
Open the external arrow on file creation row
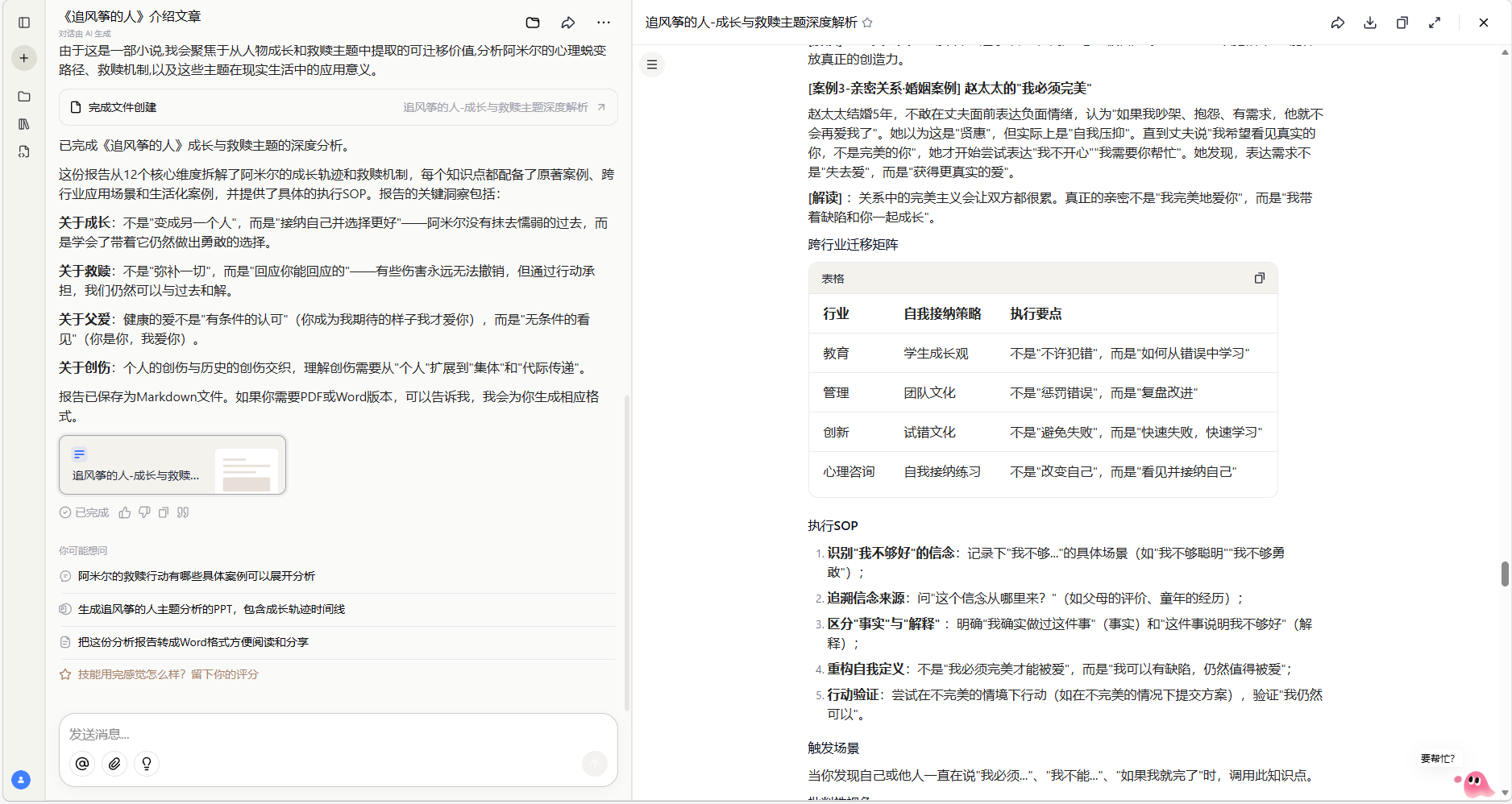601,107
